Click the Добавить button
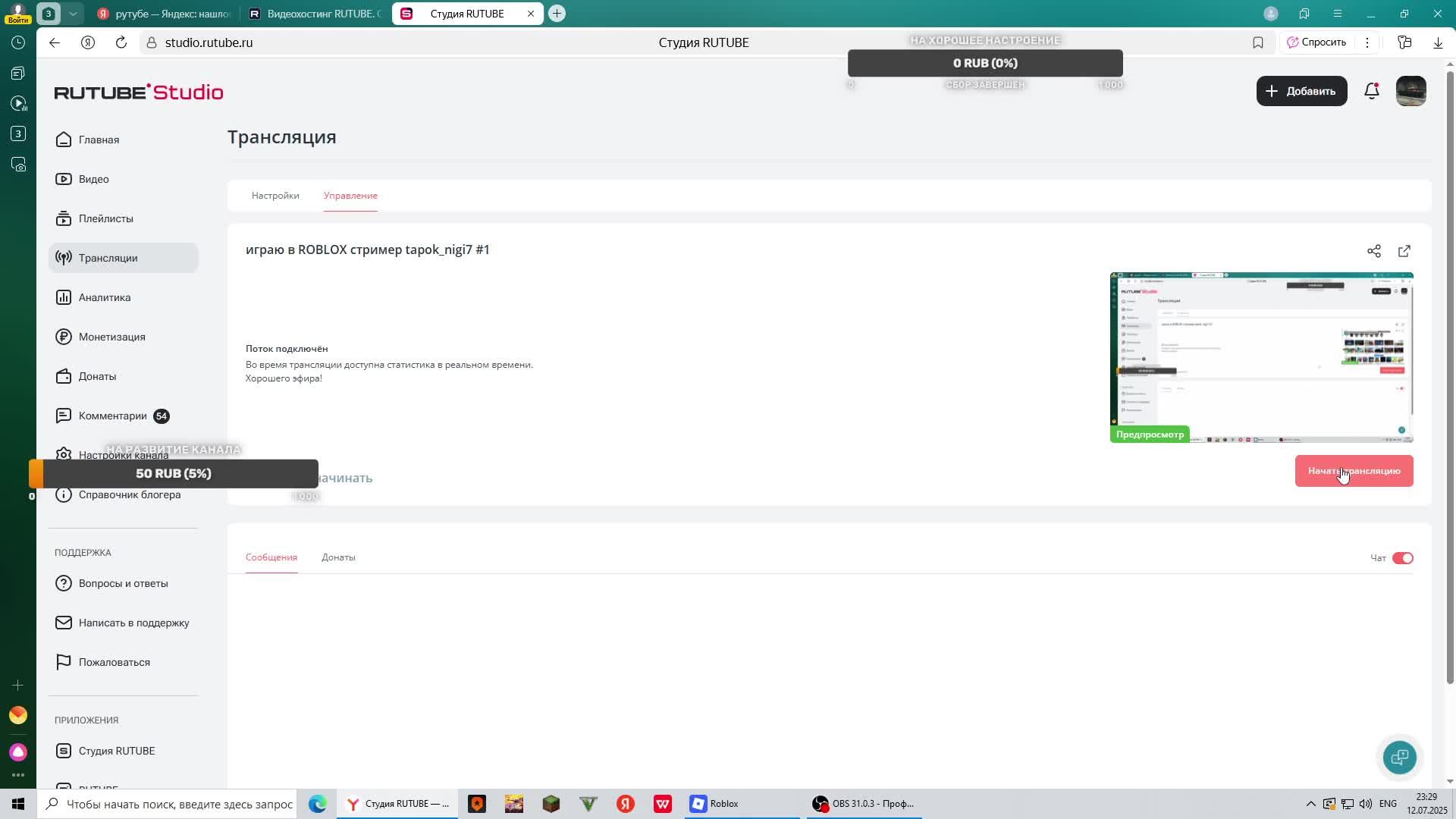This screenshot has width=1456, height=819. (1301, 91)
